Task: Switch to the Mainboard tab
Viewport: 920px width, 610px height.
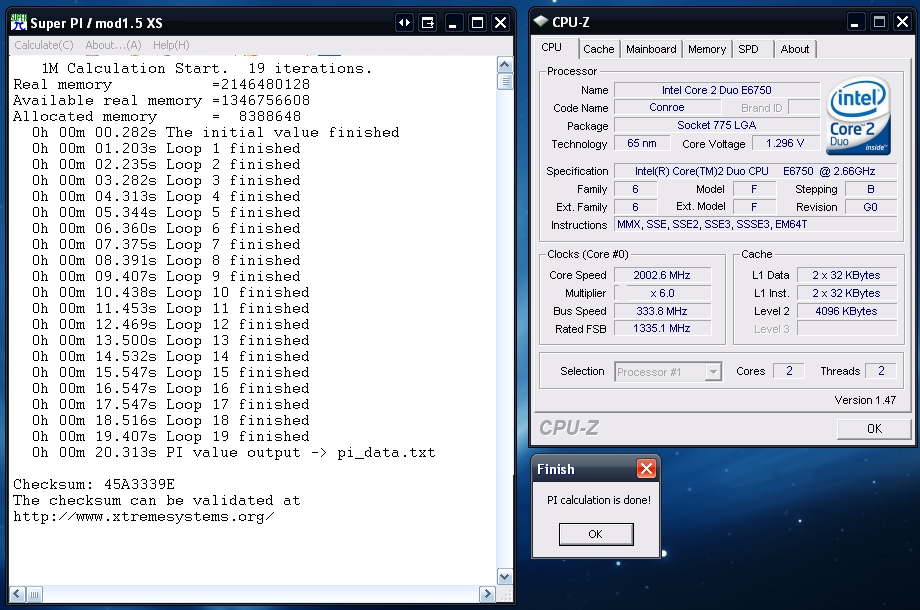Action: click(651, 49)
